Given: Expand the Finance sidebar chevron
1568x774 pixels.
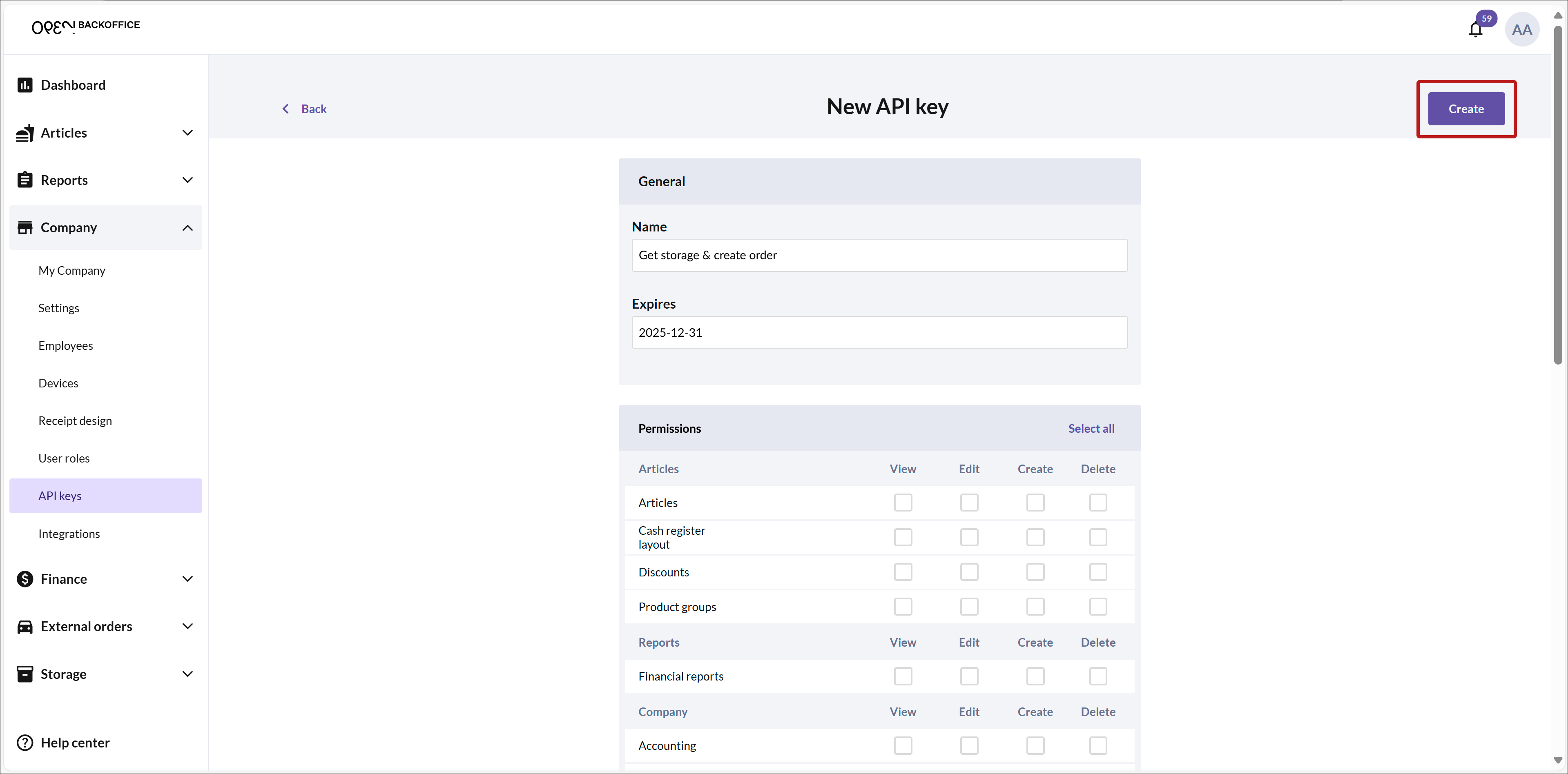Looking at the screenshot, I should coord(187,579).
